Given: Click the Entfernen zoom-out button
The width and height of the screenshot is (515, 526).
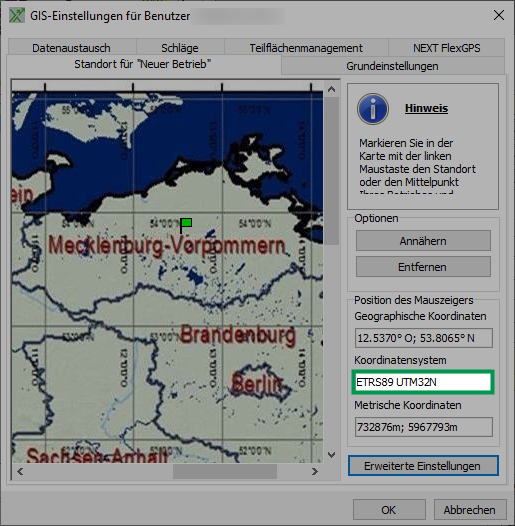Looking at the screenshot, I should pos(423,267).
